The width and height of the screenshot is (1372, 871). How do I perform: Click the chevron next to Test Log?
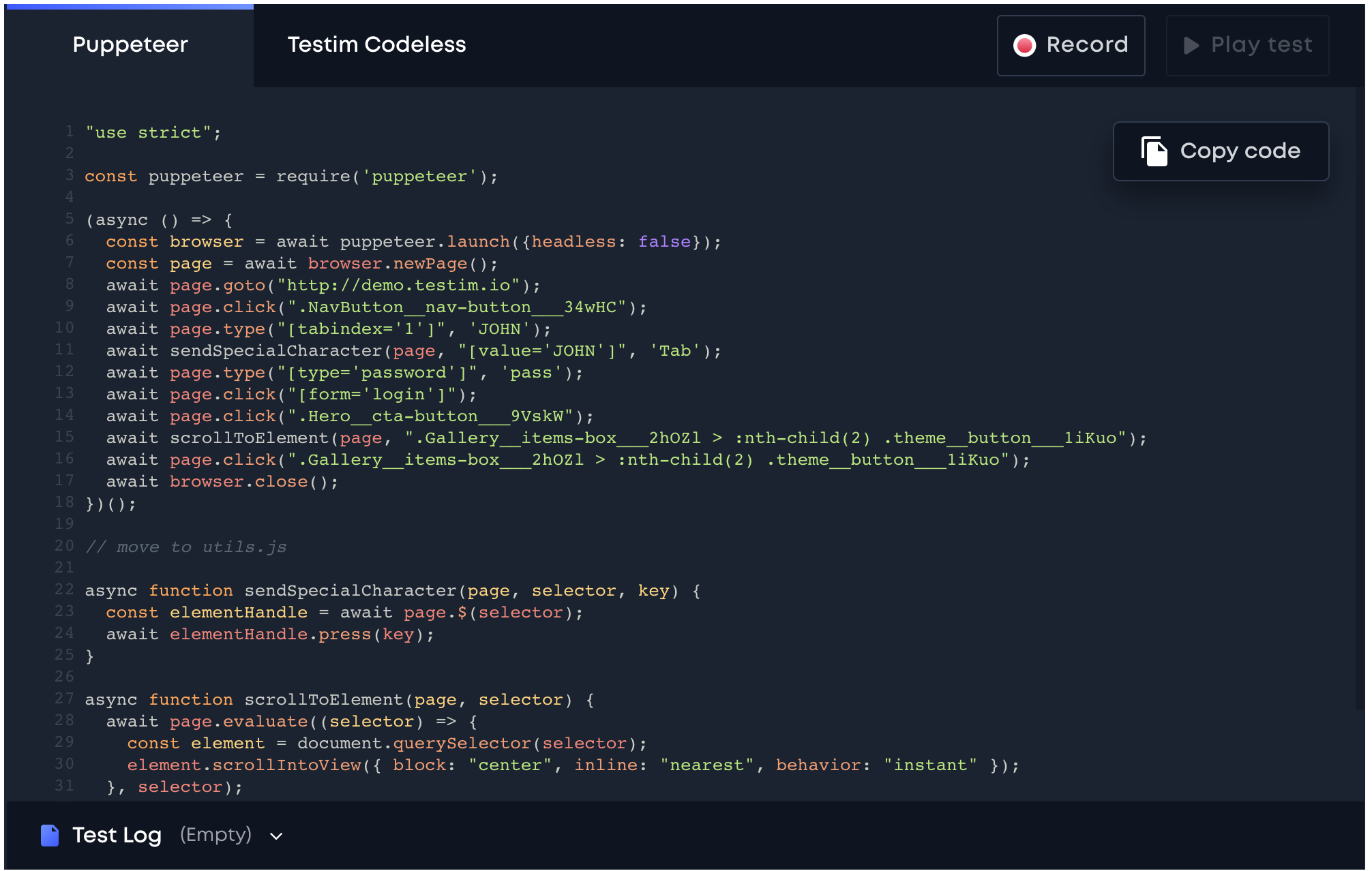pyautogui.click(x=275, y=836)
